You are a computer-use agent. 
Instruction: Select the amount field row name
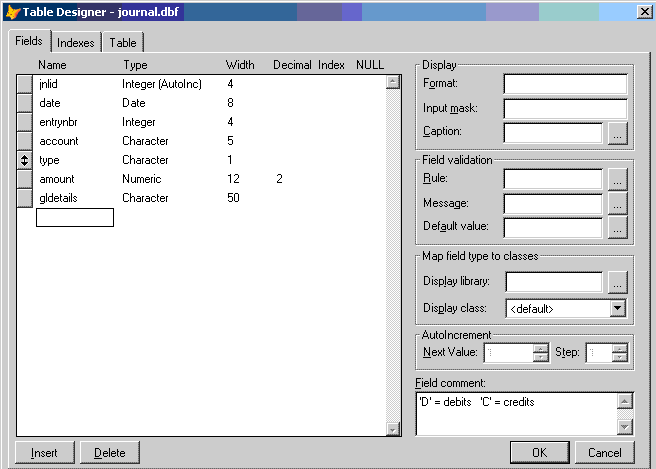[x=57, y=179]
